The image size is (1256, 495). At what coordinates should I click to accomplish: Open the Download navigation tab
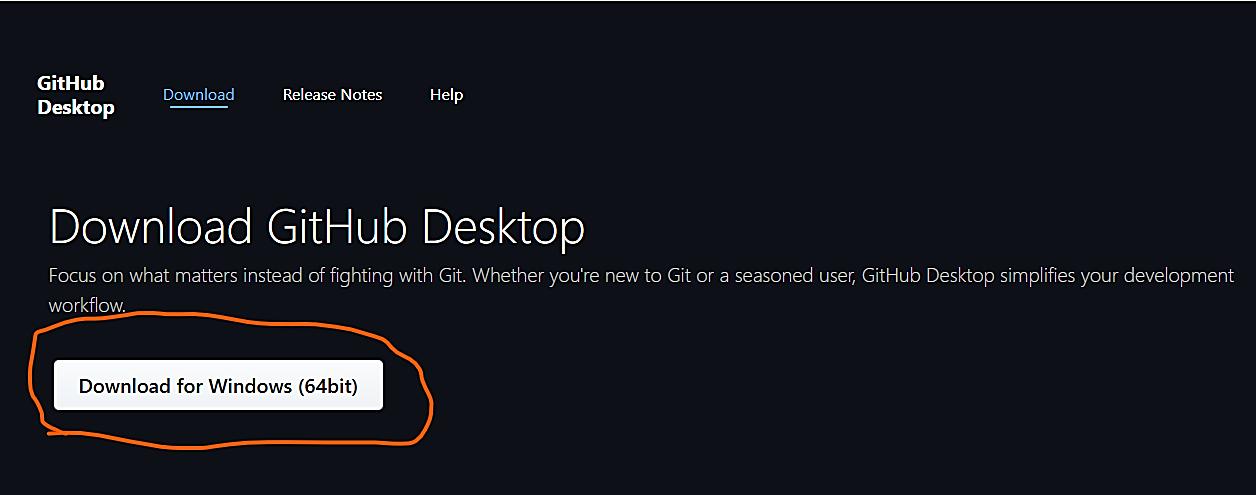point(198,95)
